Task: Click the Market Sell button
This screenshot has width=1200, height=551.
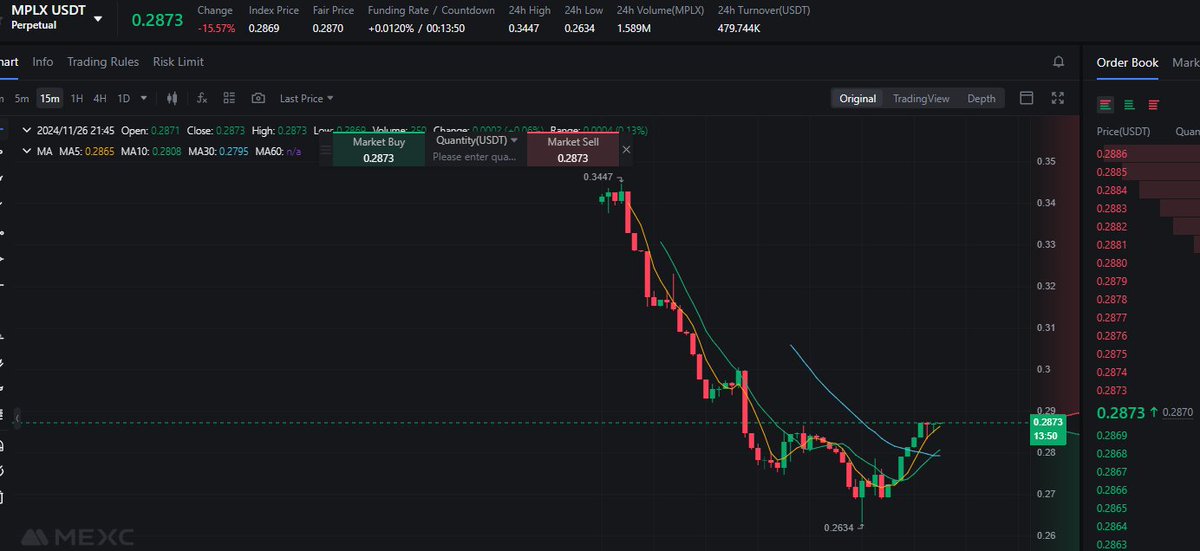Action: tap(573, 150)
